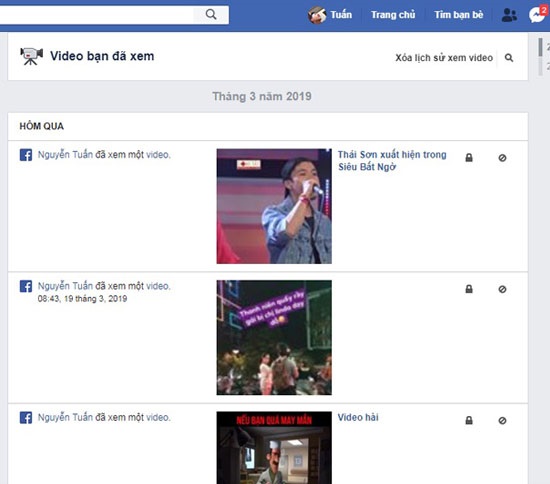This screenshot has width=550, height=484.
Task: Click Facebook logo icon of 08:43 activity row
Action: pos(26,286)
